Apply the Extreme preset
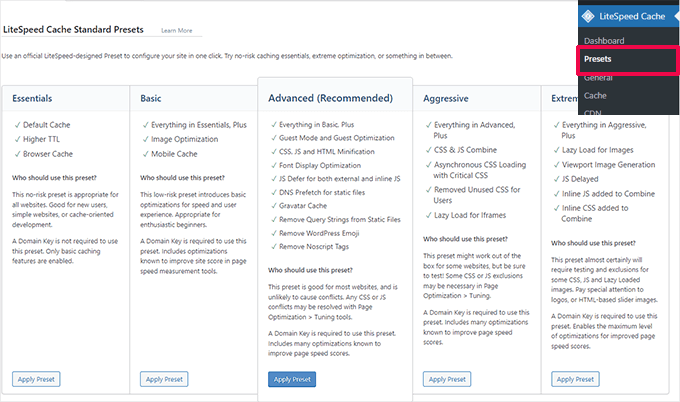680x402 pixels. [x=576, y=379]
